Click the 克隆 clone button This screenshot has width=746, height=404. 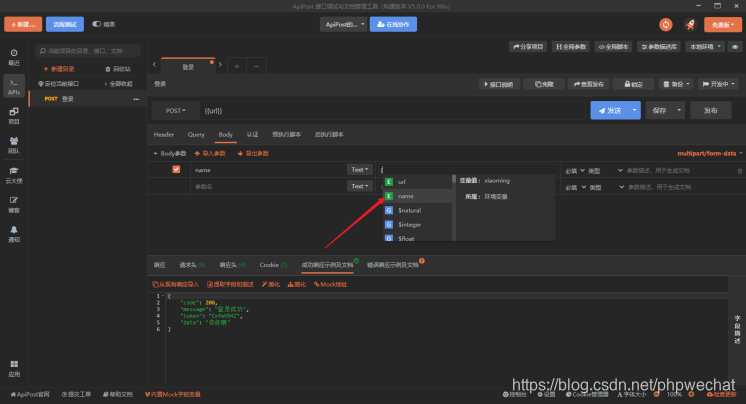click(x=544, y=84)
